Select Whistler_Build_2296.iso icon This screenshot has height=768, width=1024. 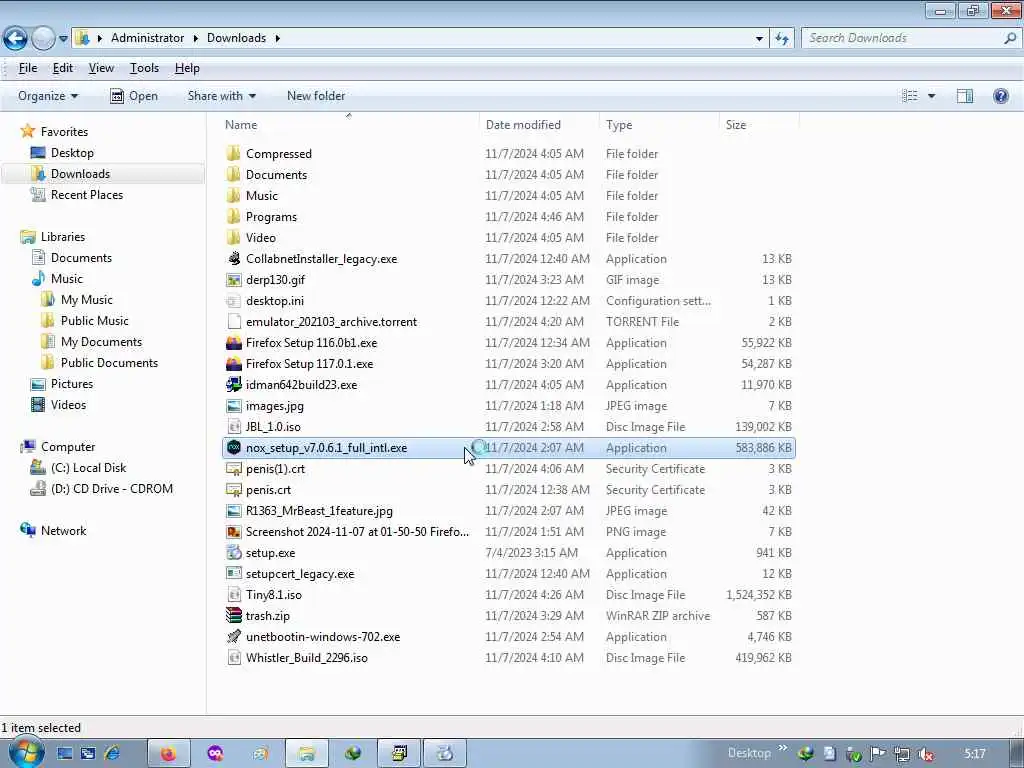[x=234, y=657]
